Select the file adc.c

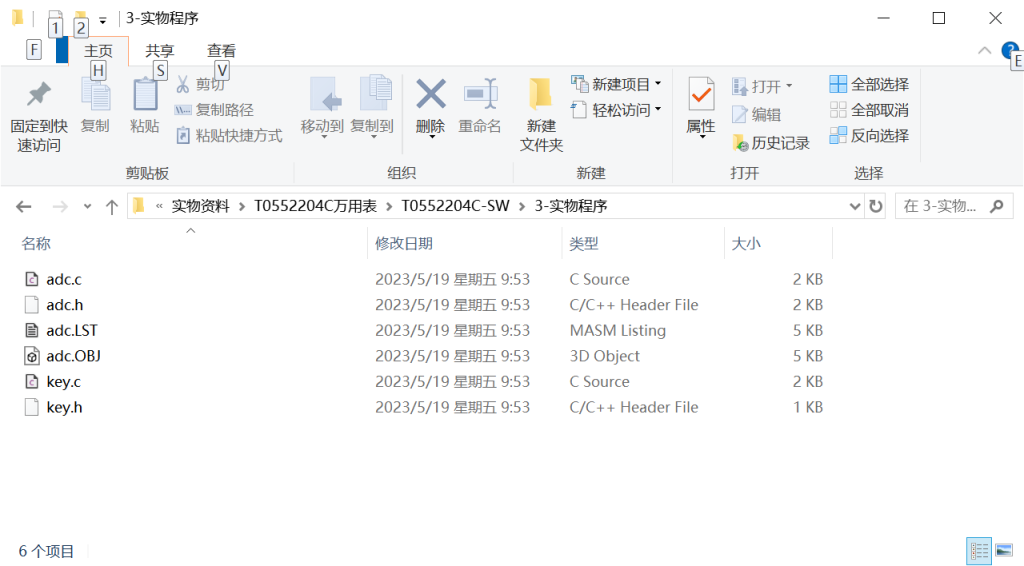pos(64,279)
